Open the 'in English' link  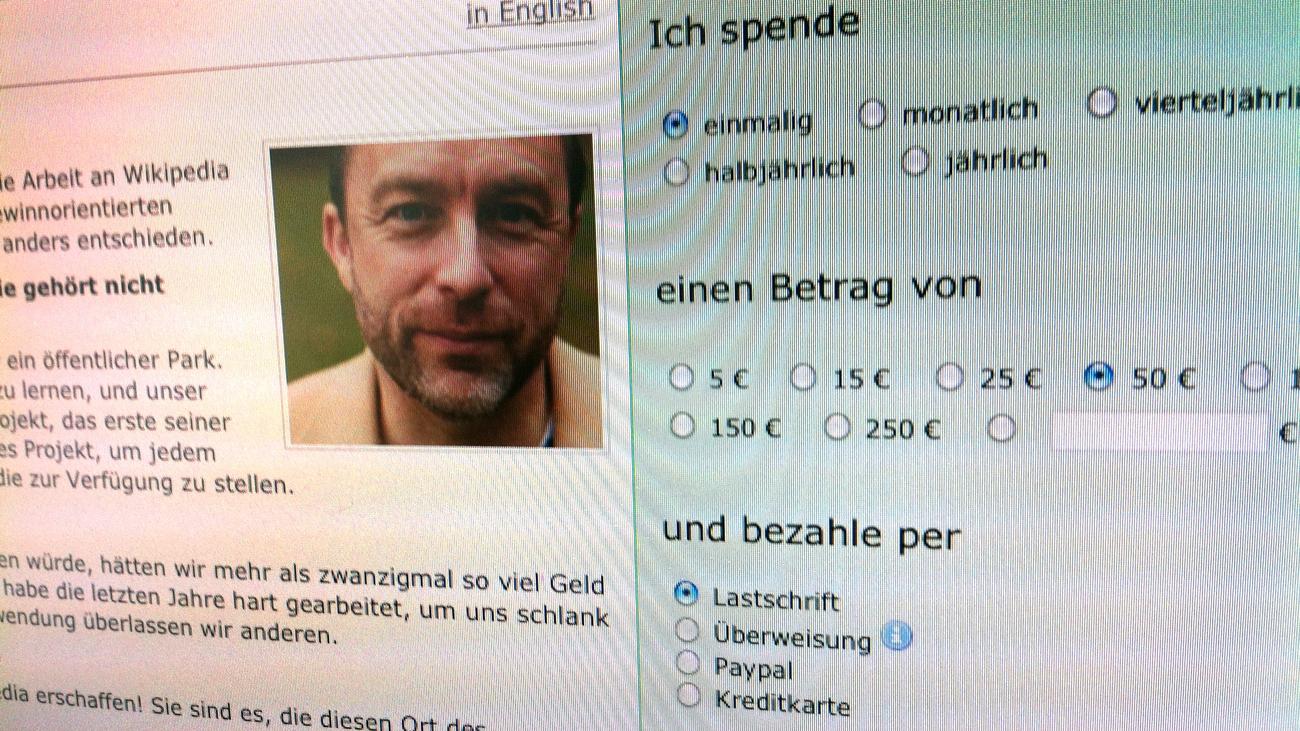pyautogui.click(x=530, y=13)
